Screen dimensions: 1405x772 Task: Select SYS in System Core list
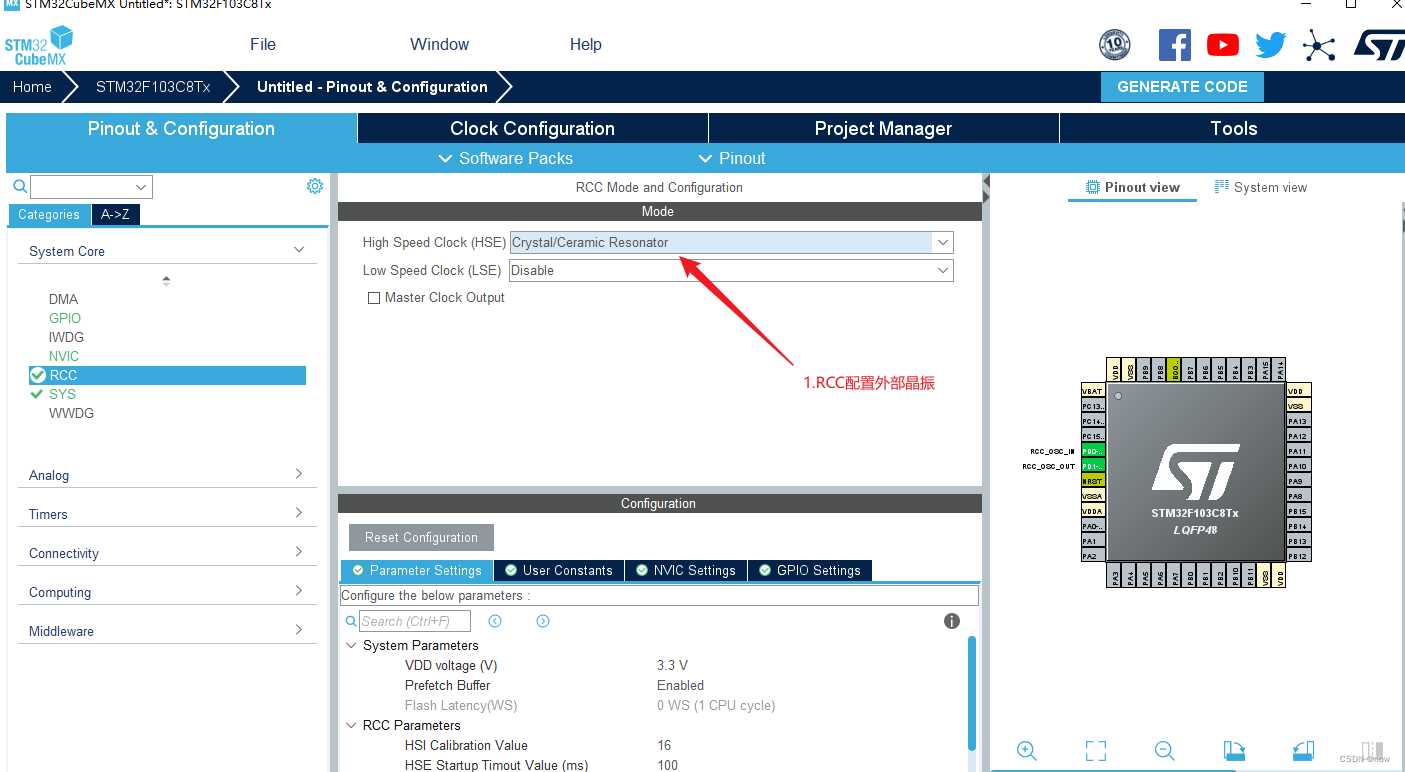(x=63, y=394)
